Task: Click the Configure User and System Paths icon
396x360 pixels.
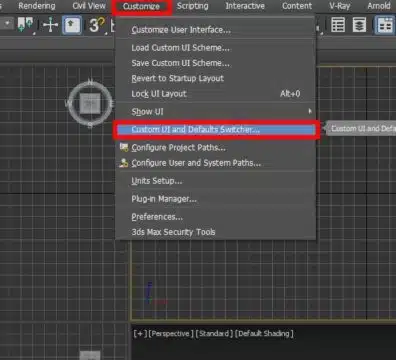Action: coord(124,163)
